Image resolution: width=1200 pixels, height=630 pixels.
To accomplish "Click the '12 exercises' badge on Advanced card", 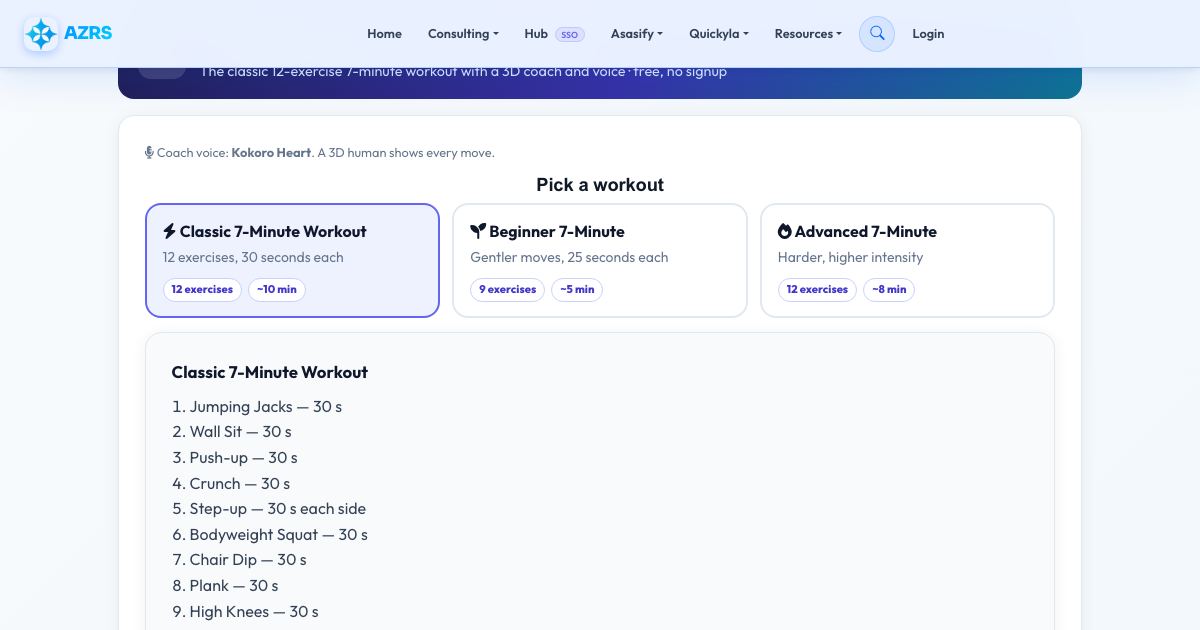I will (817, 290).
